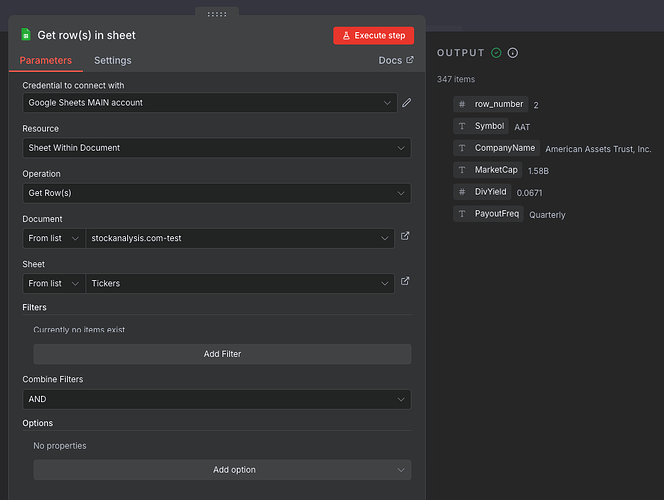Viewport: 664px width, 500px height.
Task: Click the output info icon
Action: pos(513,53)
